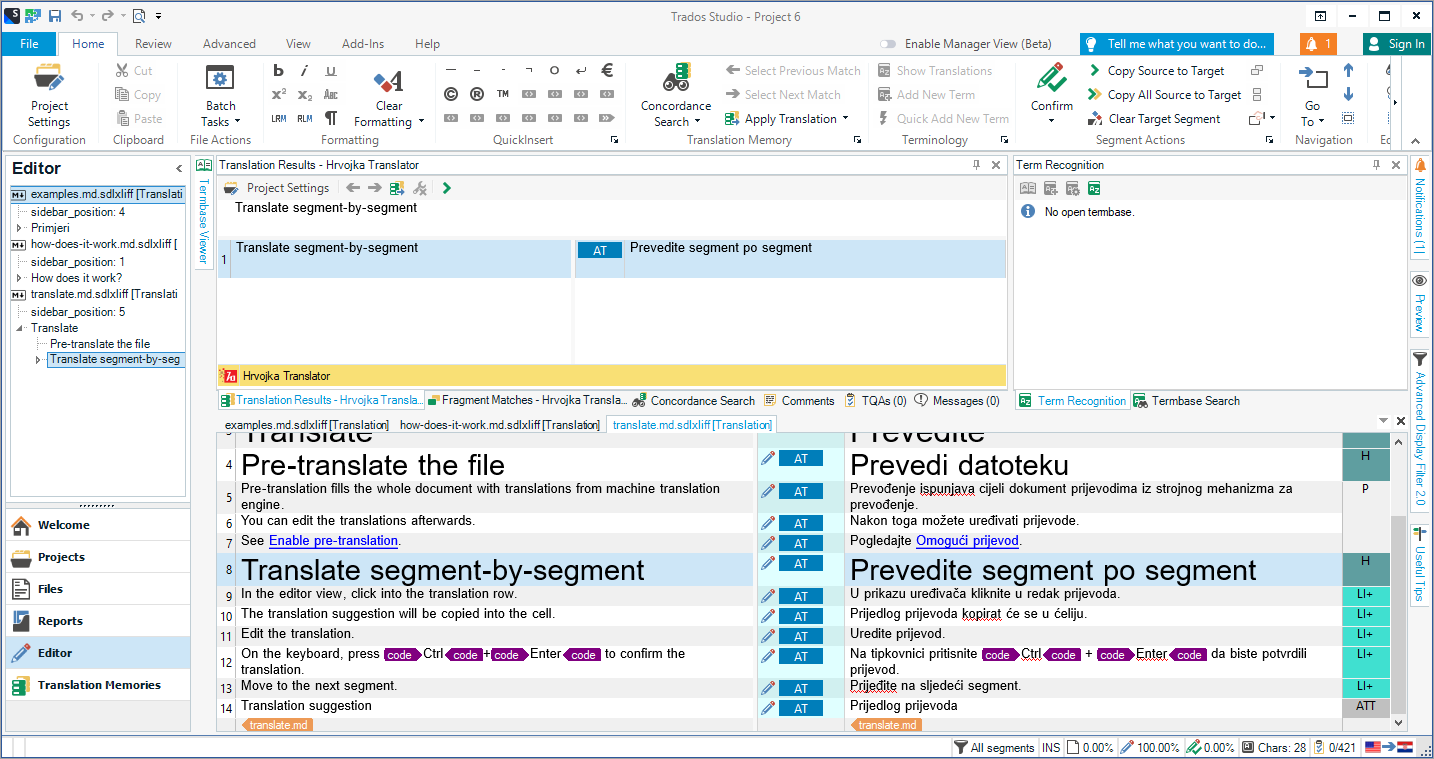The image size is (1434, 759).
Task: Open Project Settings in the Configuration ribbon group
Action: [x=49, y=97]
